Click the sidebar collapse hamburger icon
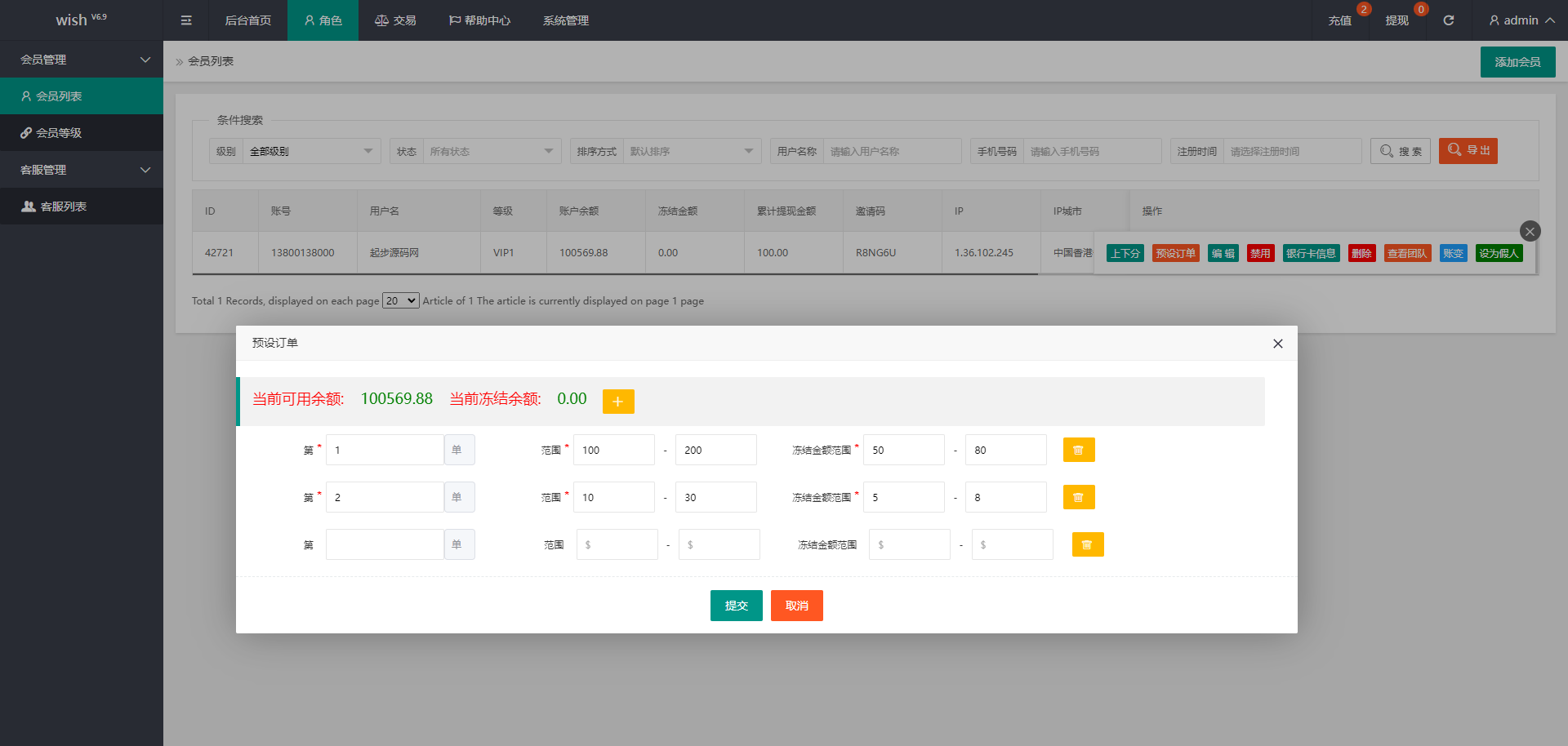This screenshot has width=1568, height=746. coord(186,20)
